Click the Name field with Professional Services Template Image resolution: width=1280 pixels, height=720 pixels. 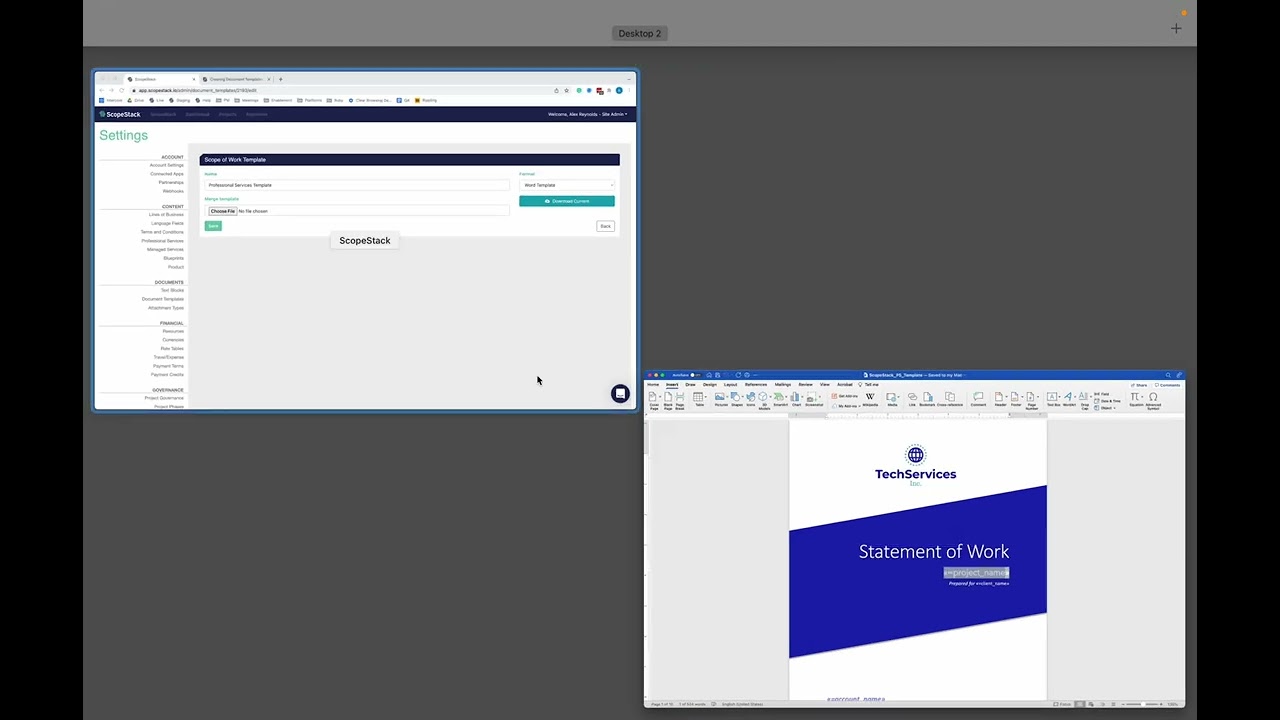point(357,185)
